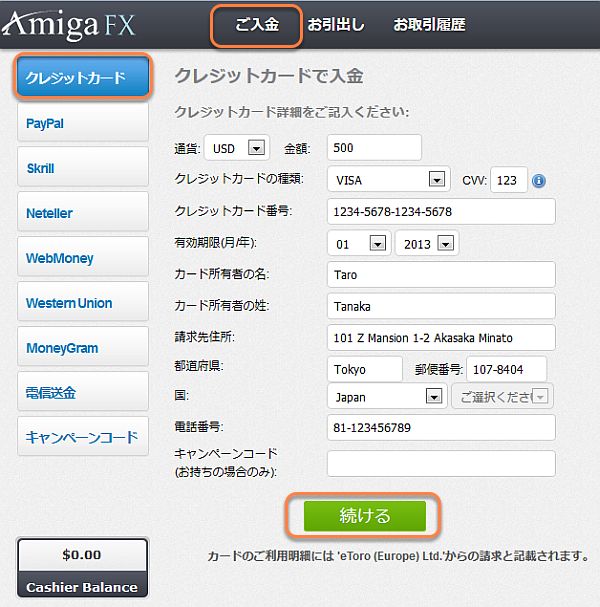Image resolution: width=600 pixels, height=607 pixels.
Task: Switch to the ご入金 deposit tab
Action: click(x=256, y=24)
